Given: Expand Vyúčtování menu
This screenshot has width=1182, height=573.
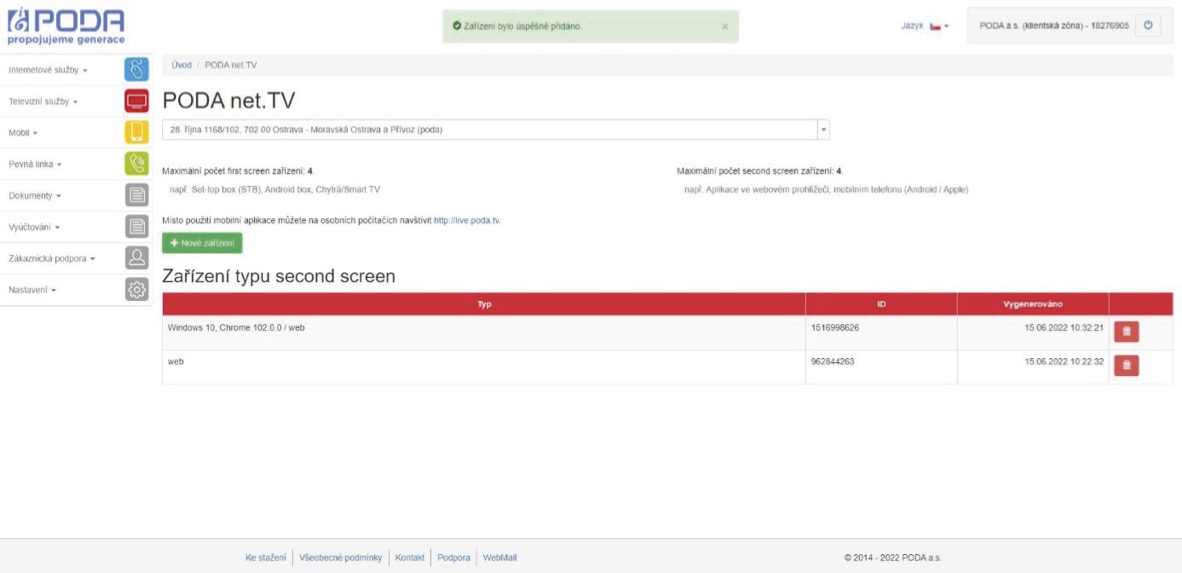Looking at the screenshot, I should point(34,227).
